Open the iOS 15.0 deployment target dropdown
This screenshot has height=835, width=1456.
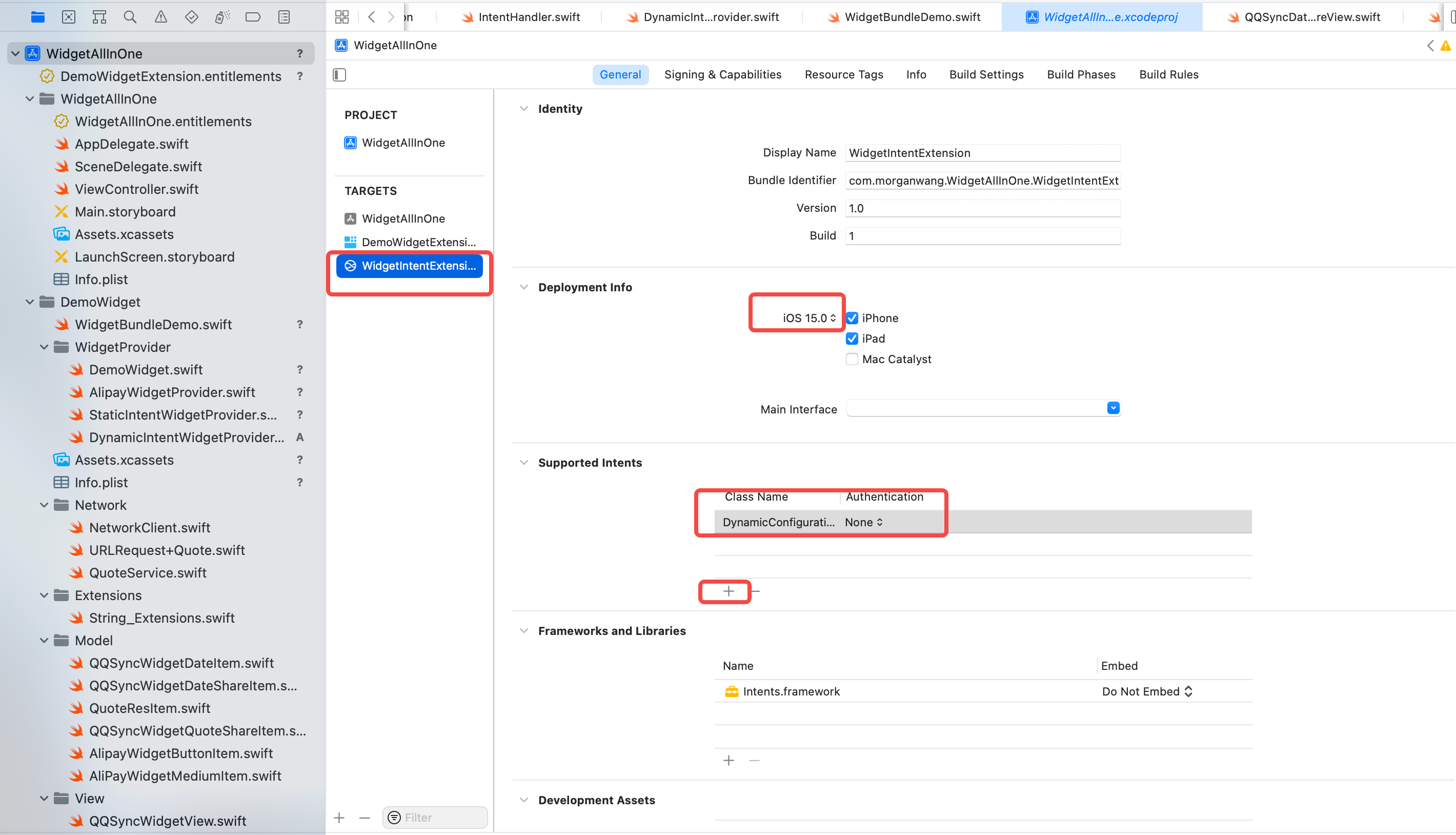(x=809, y=319)
